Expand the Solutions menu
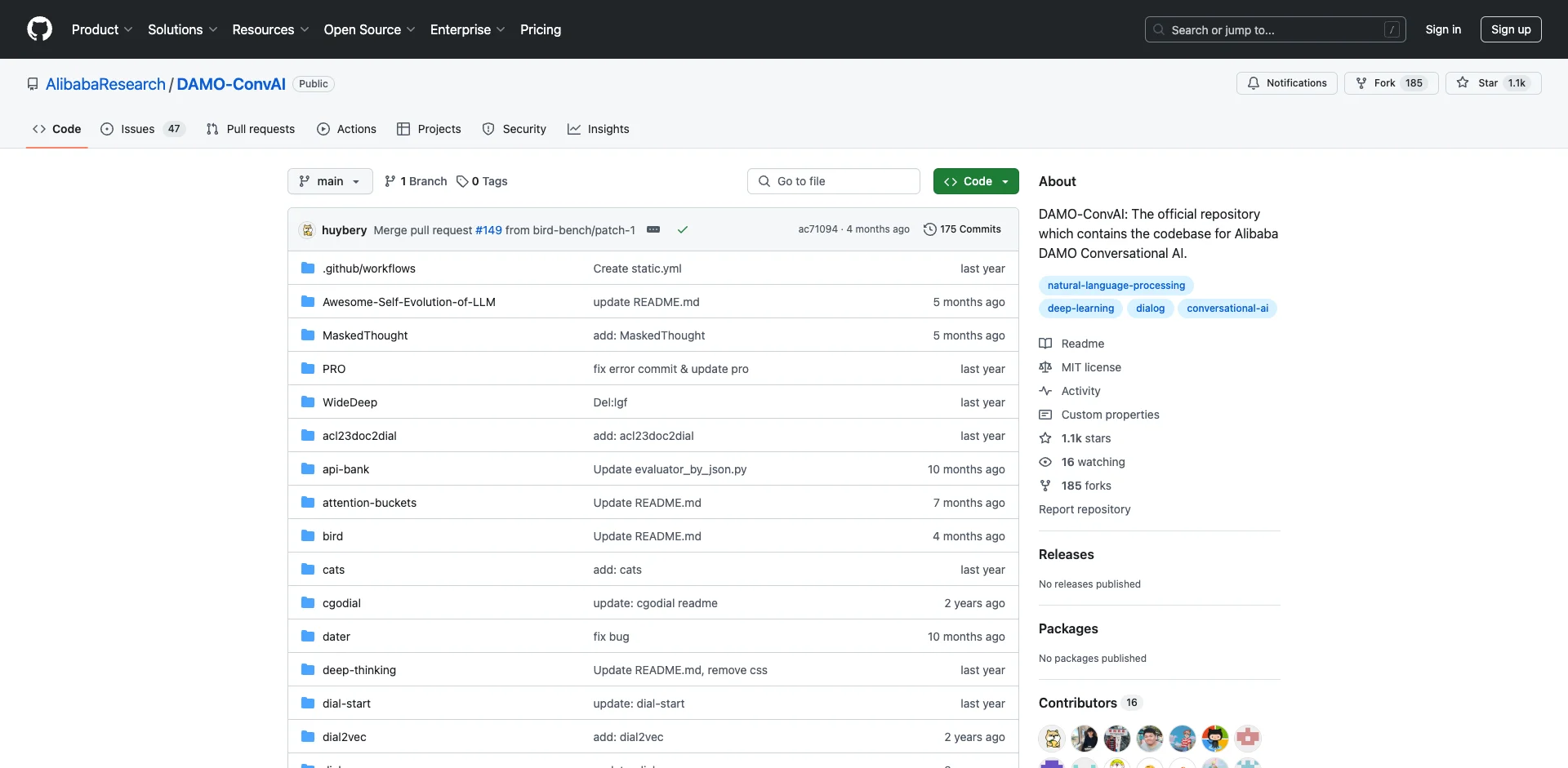 coord(183,29)
